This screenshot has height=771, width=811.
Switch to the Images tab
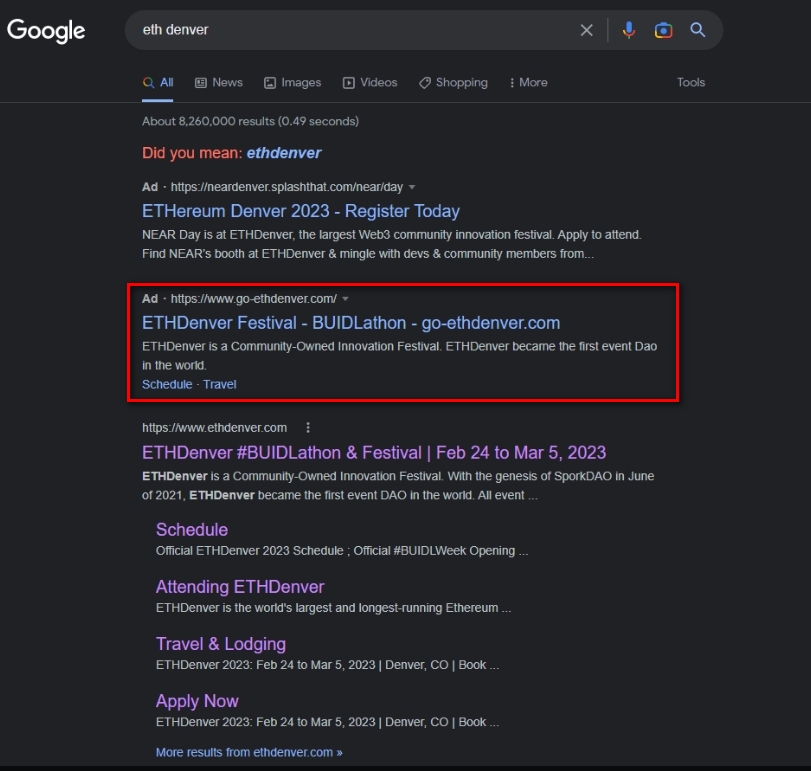point(292,83)
